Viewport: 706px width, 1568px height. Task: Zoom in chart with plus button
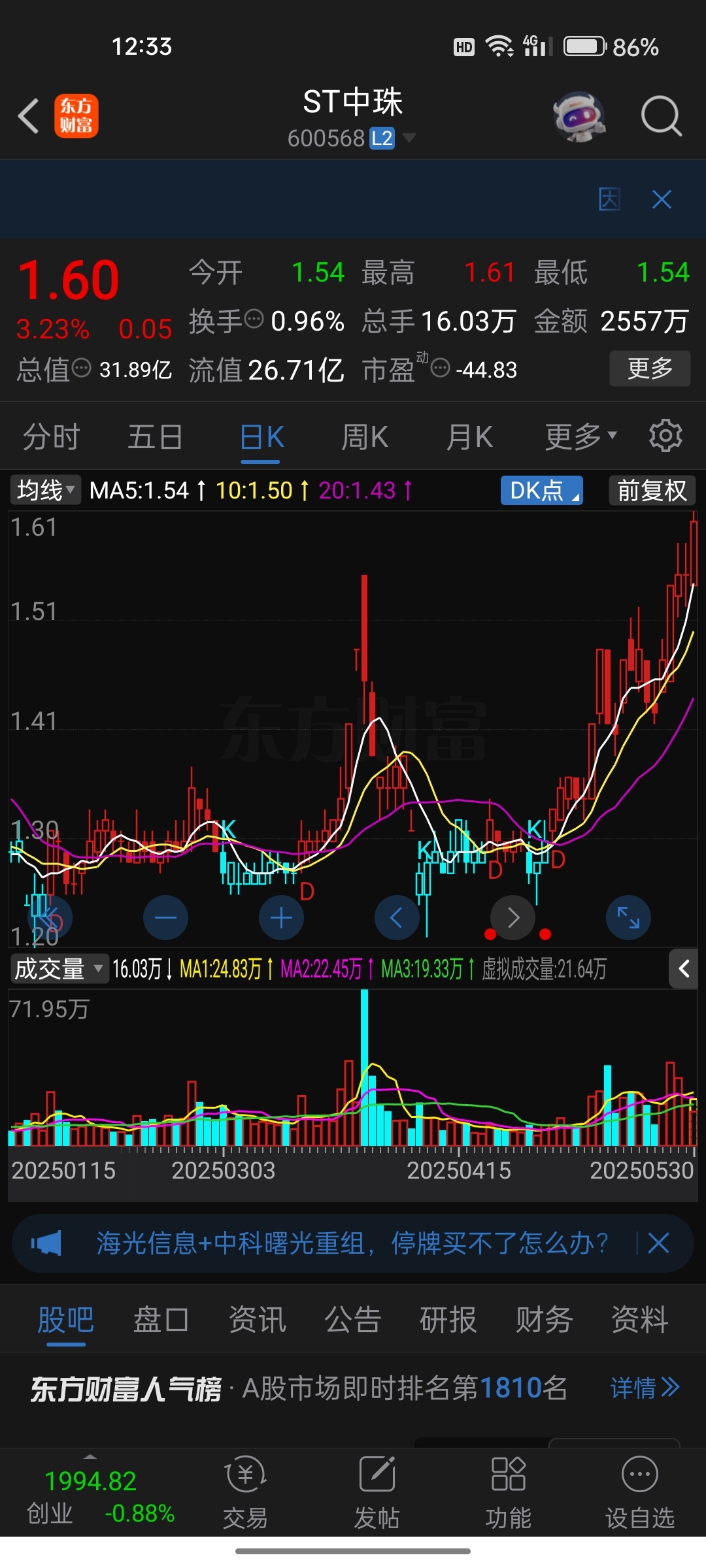281,917
